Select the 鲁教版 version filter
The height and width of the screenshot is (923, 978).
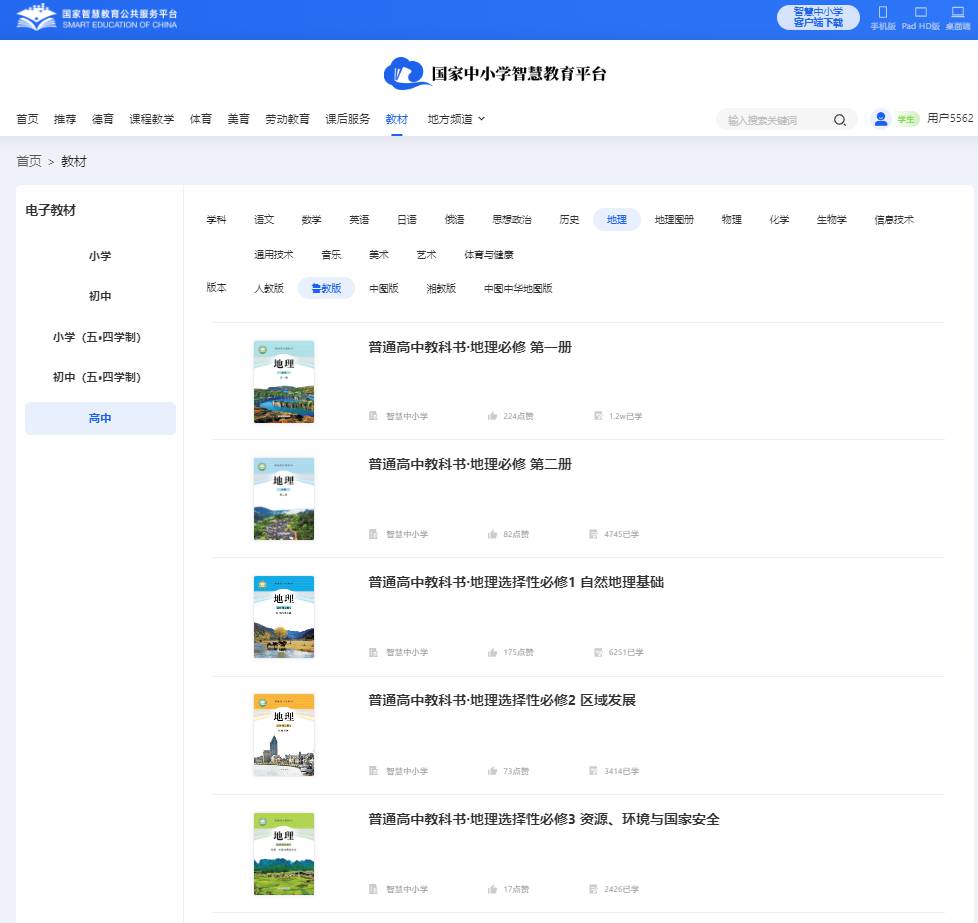point(326,288)
